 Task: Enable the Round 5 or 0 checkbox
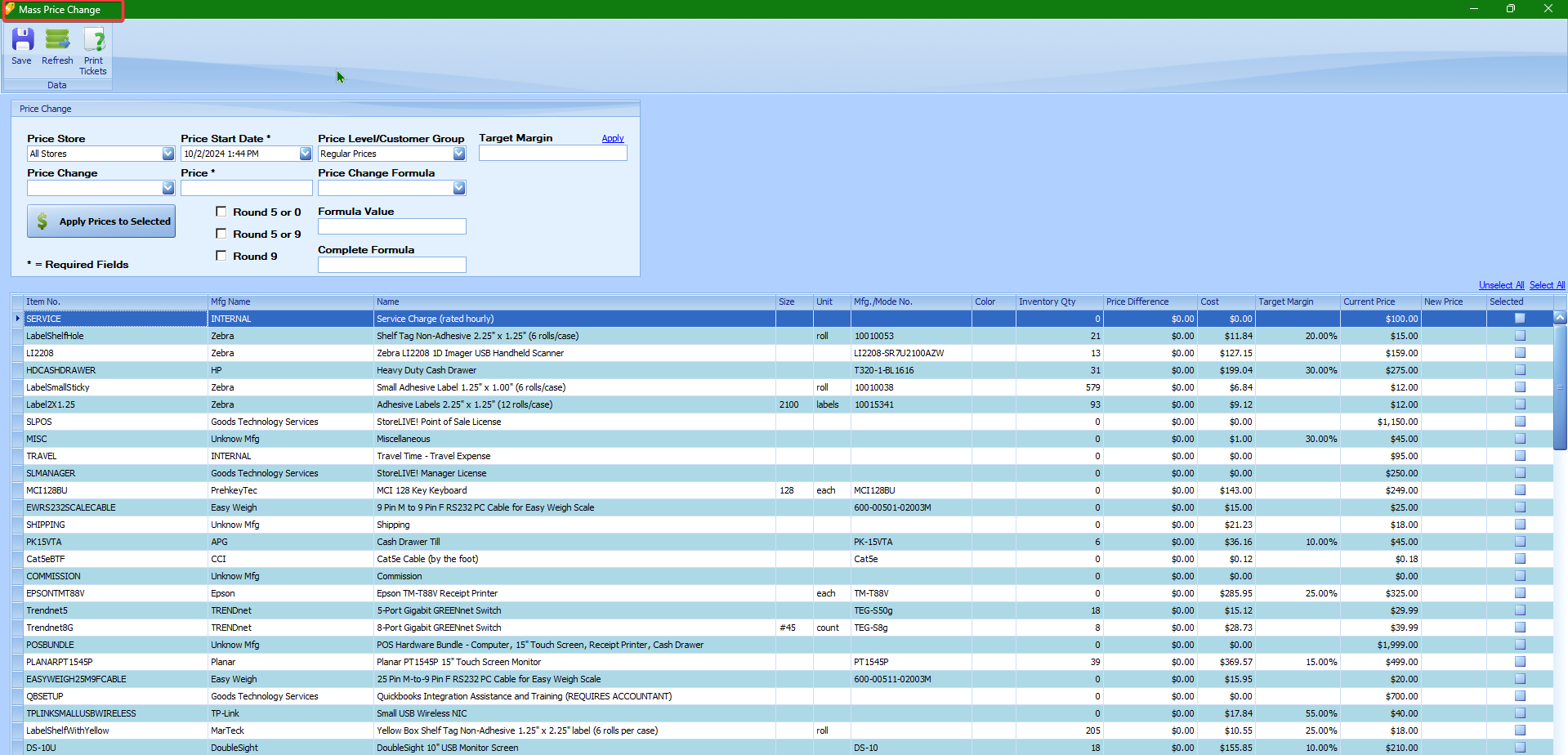[x=221, y=212]
